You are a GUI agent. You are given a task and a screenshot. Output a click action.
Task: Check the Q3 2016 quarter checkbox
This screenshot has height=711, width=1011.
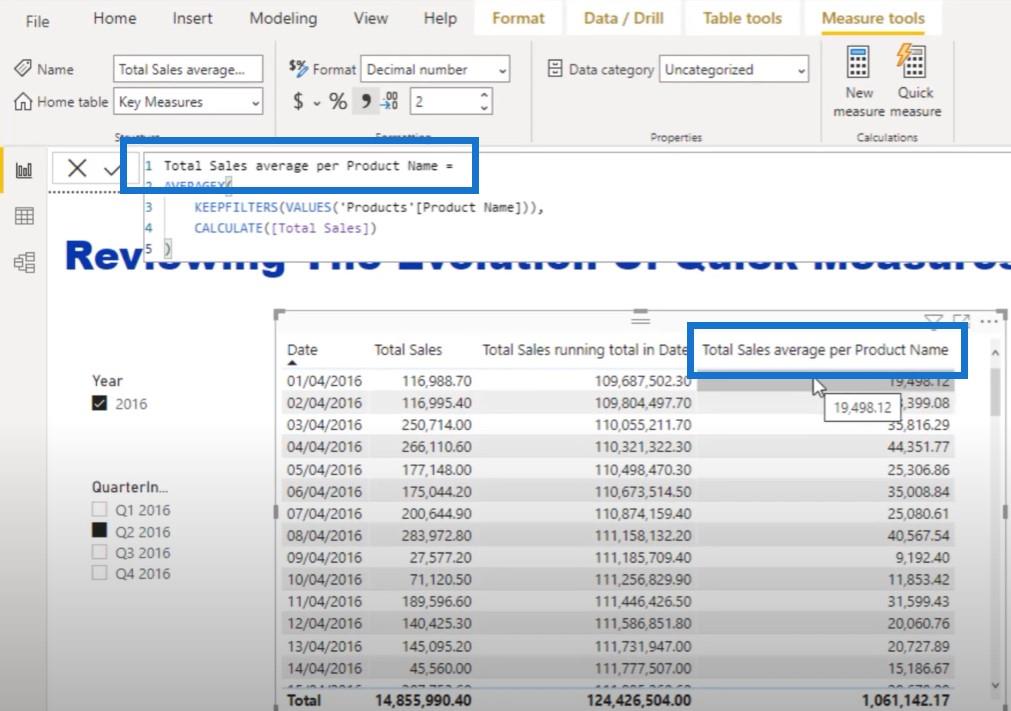click(x=99, y=552)
